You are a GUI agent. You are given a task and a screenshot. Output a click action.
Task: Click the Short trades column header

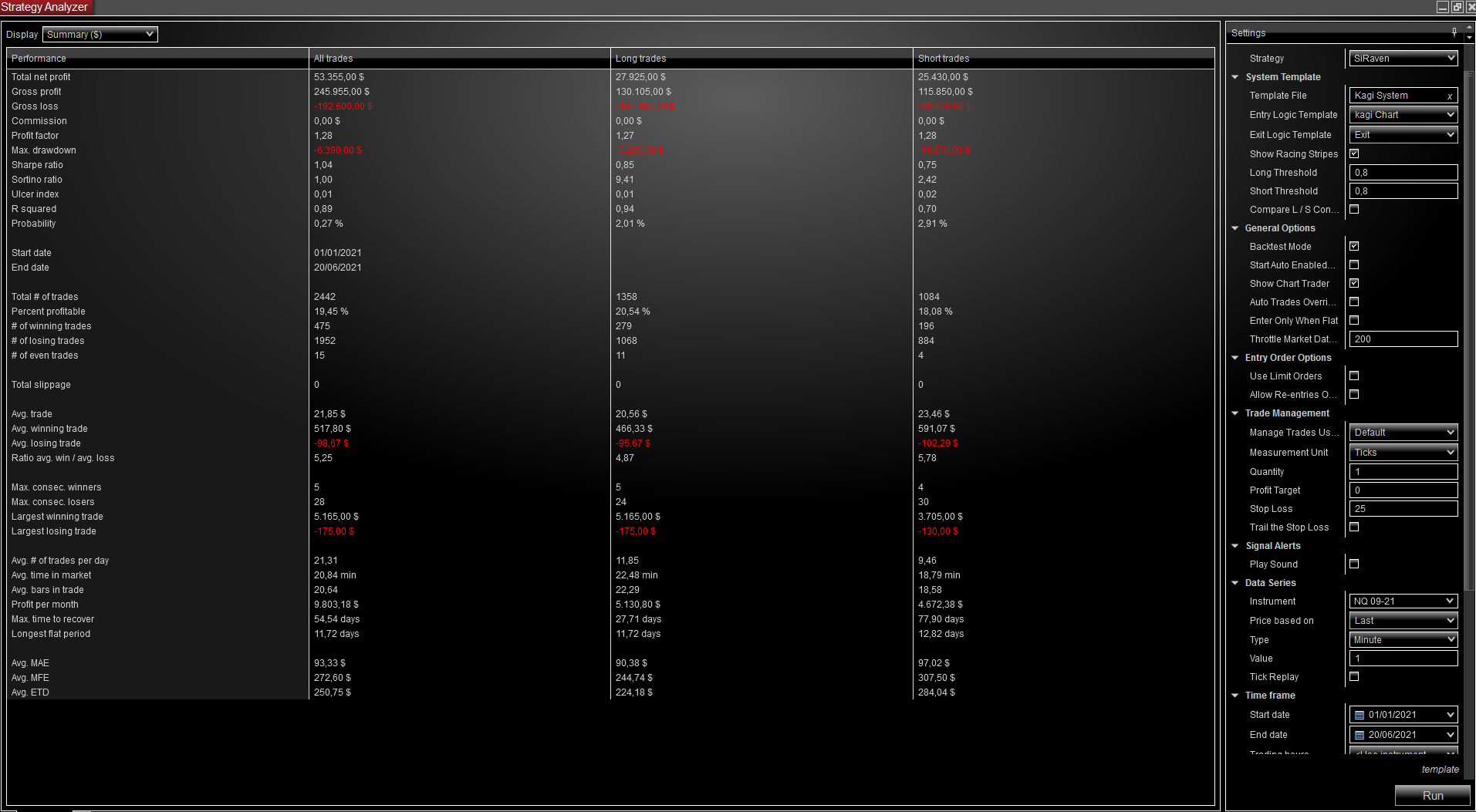click(x=1064, y=59)
